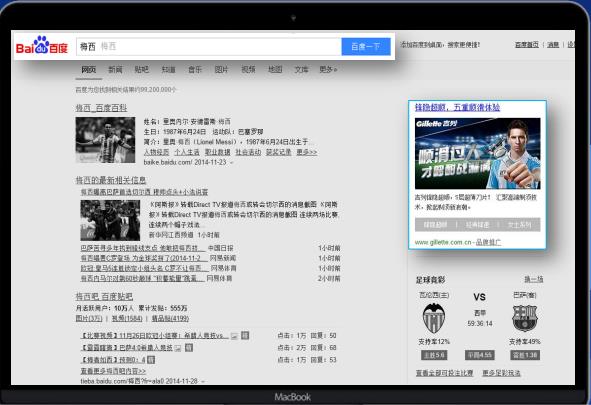This screenshot has width=591, height=405.
Task: Open the 网易体育 news link posted 1小时前
Action: (x=144, y=268)
